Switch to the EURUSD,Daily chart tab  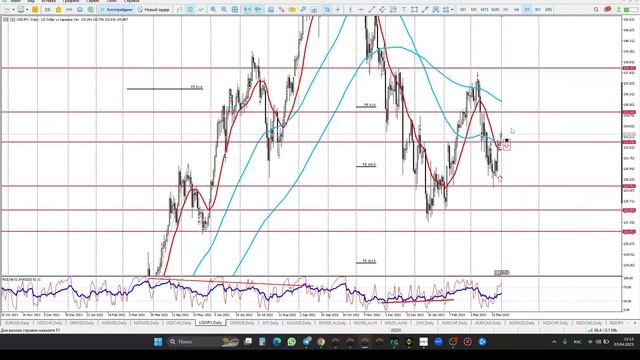click(x=17, y=323)
